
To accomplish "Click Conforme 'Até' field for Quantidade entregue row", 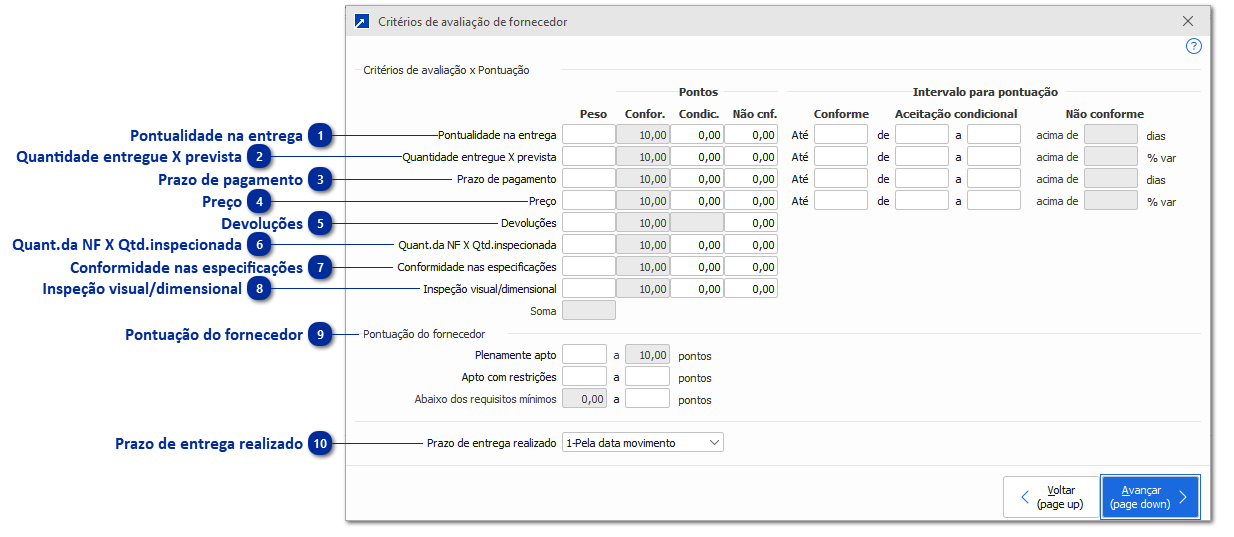I will point(841,156).
